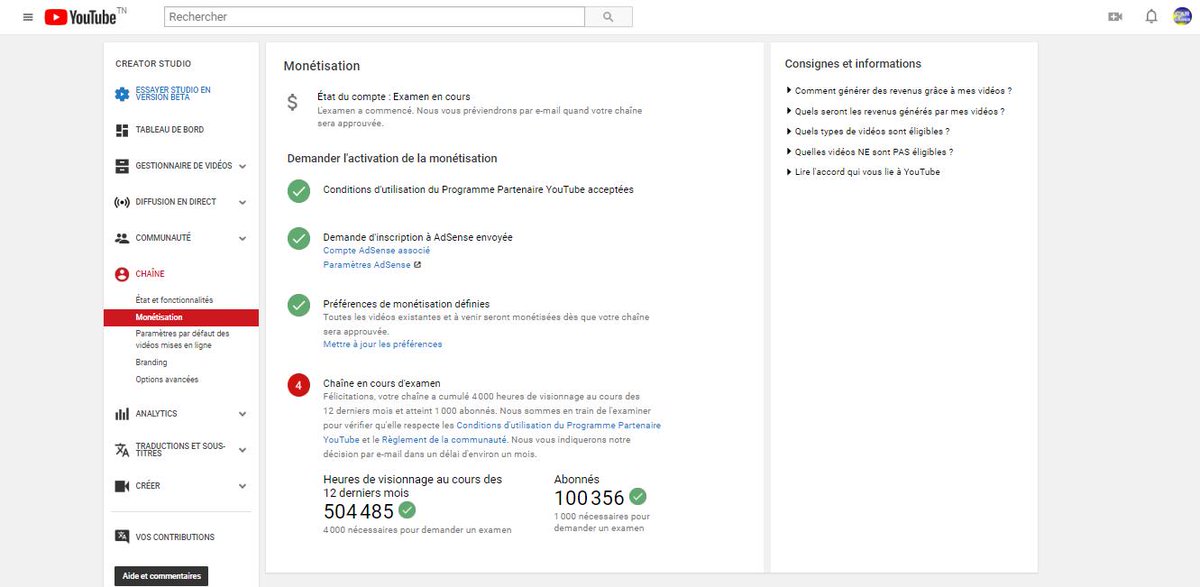This screenshot has height=587, width=1200.
Task: Click Mettre à jour les préférences
Action: (x=382, y=344)
